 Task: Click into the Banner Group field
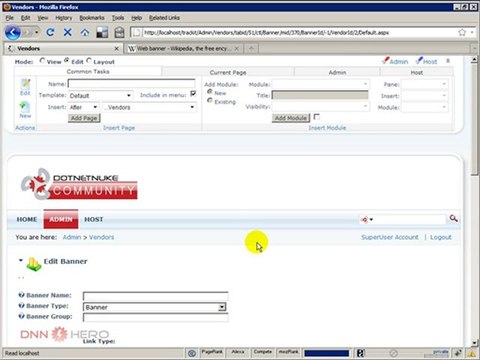tap(155, 317)
